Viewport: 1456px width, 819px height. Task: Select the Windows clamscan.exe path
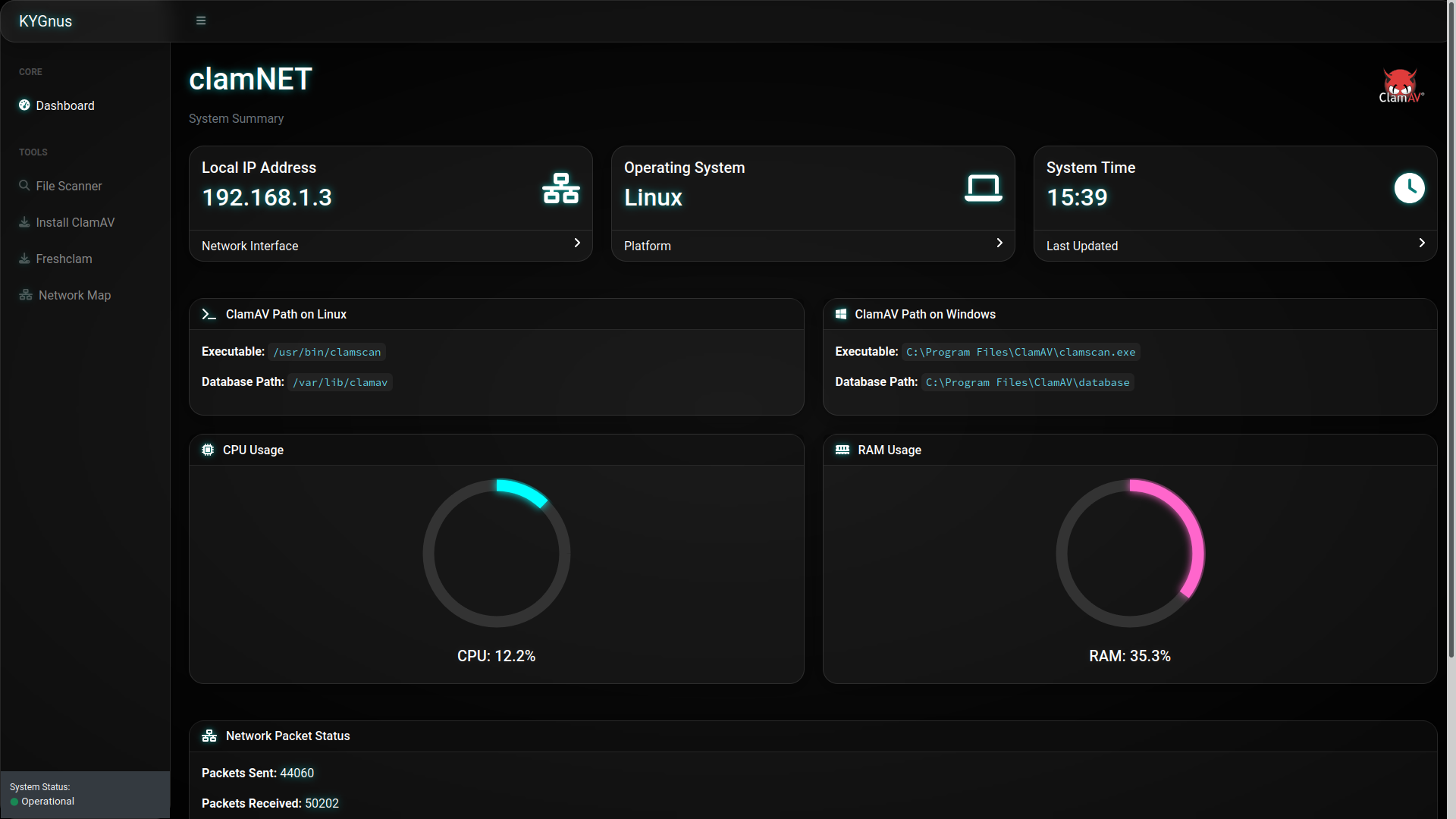[x=1021, y=352]
